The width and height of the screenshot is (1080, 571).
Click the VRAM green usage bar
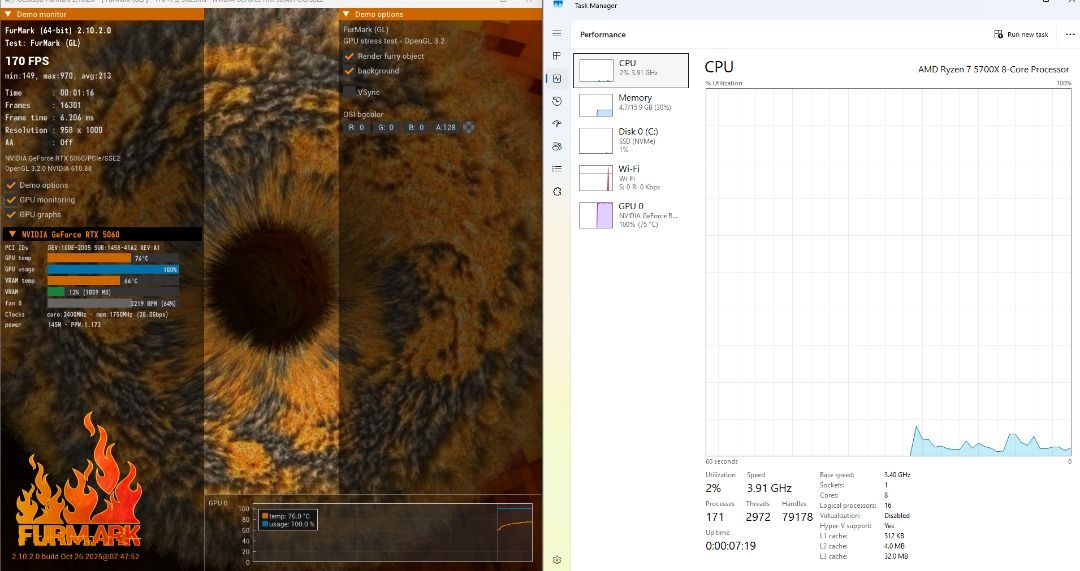(x=56, y=292)
